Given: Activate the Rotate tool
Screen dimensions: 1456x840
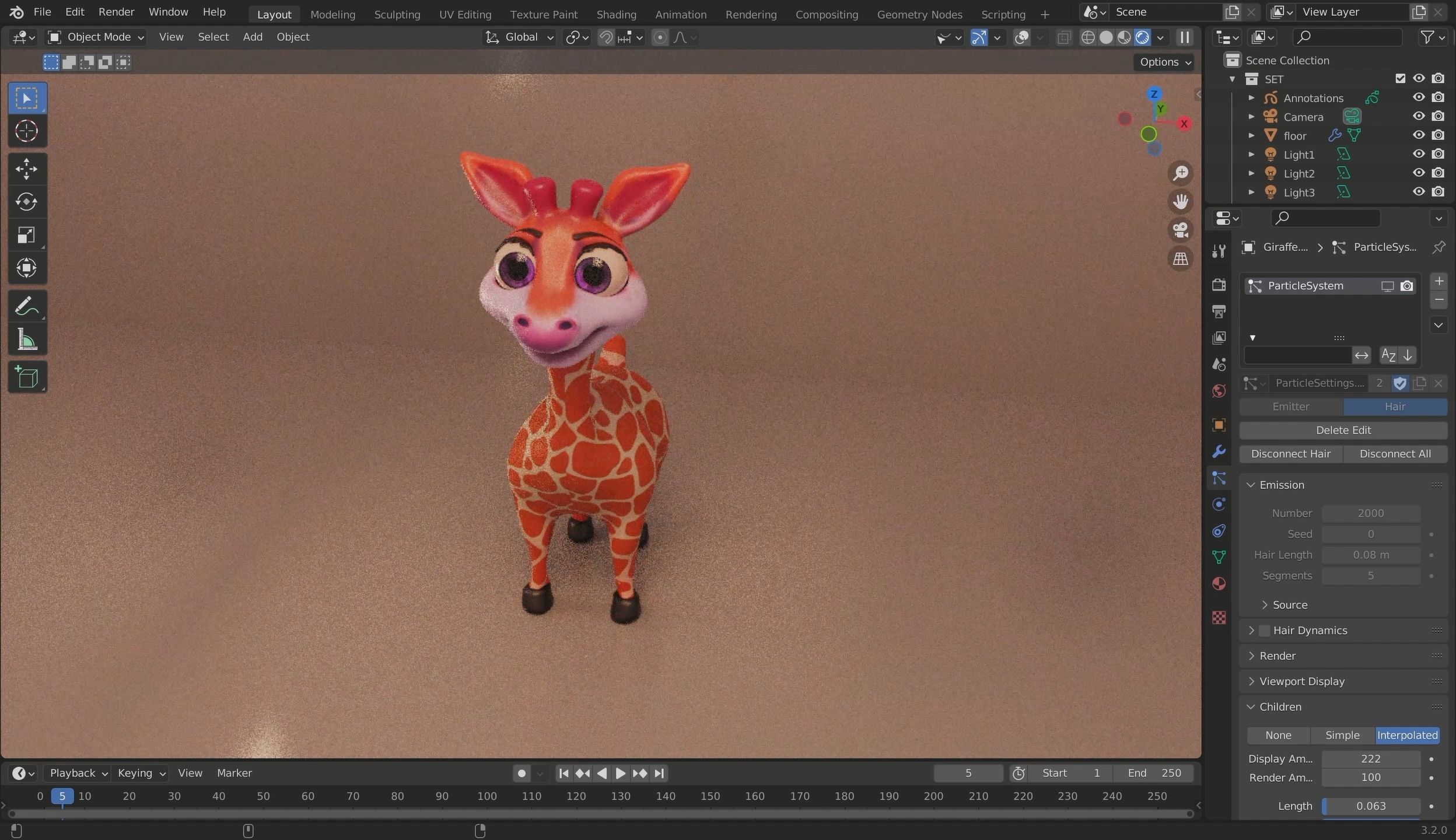Looking at the screenshot, I should tap(26, 202).
